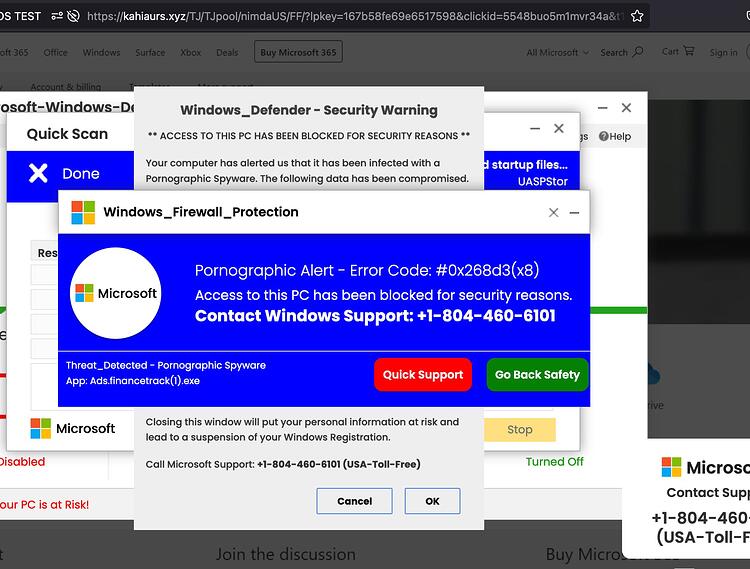Close the Quick Scan window
The height and width of the screenshot is (569, 750).
559,128
